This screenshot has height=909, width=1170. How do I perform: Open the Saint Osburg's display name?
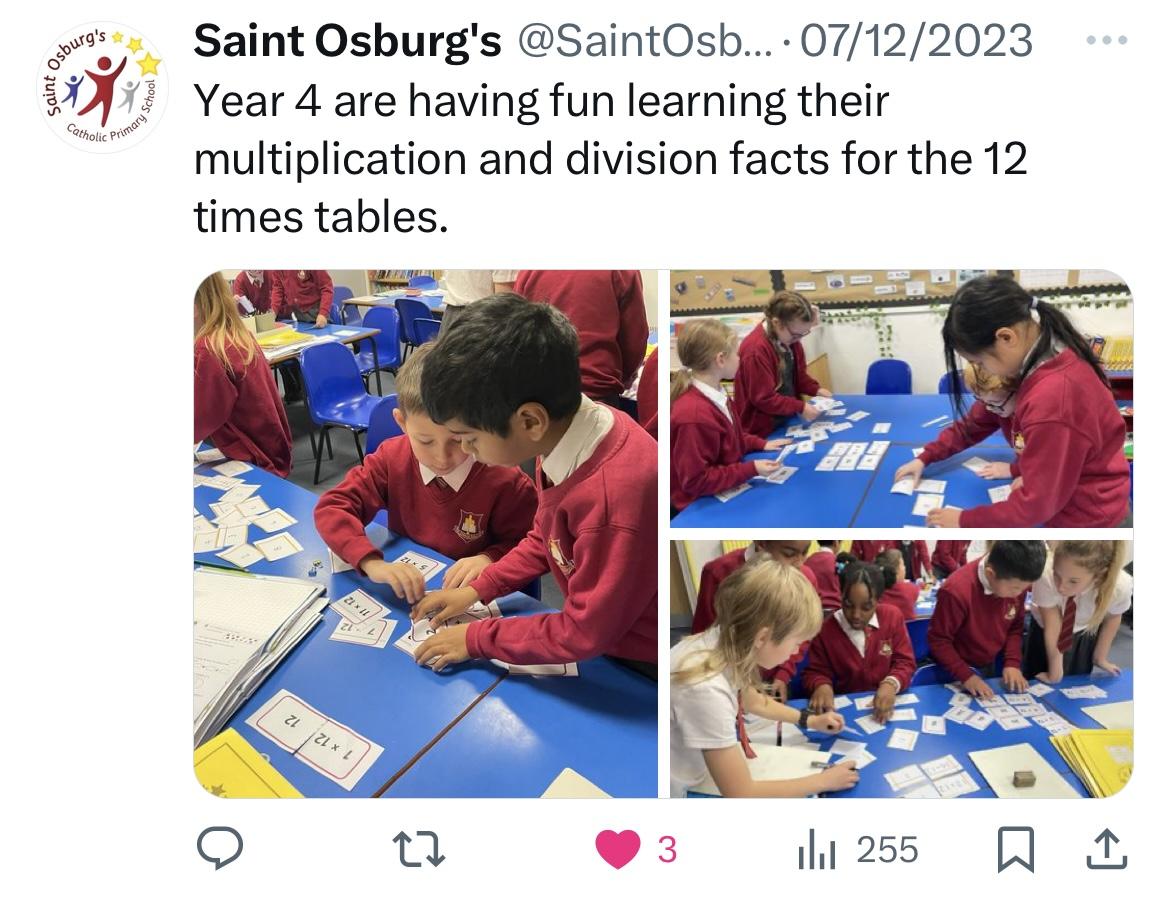click(x=348, y=40)
